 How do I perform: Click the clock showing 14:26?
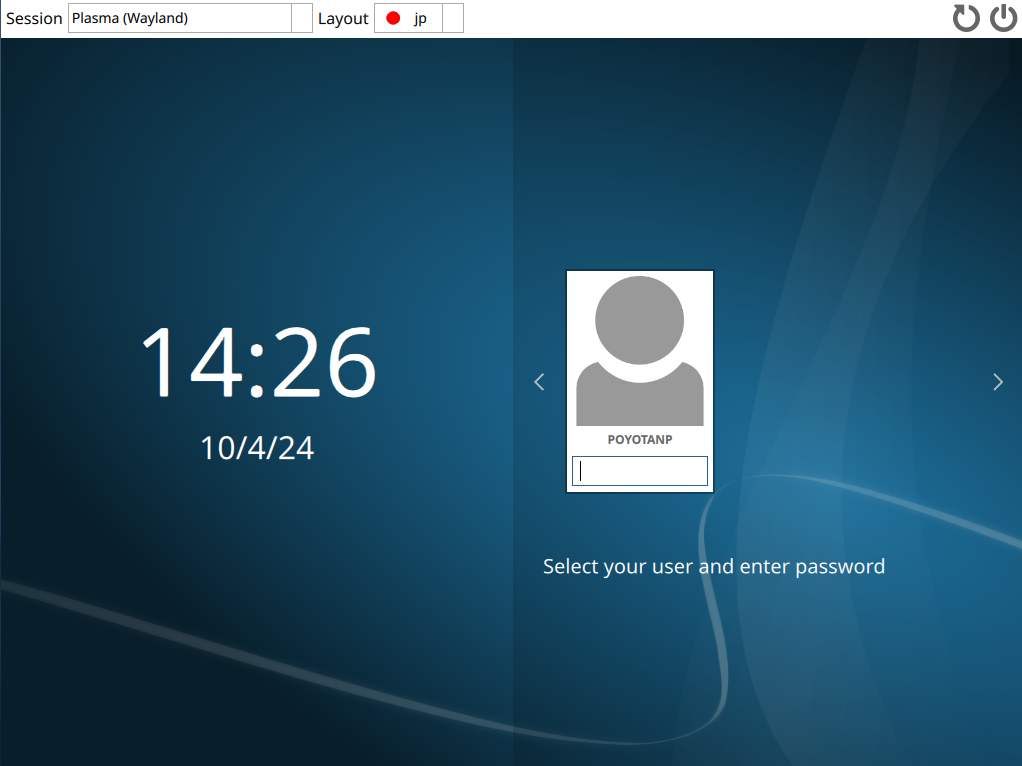(x=259, y=365)
